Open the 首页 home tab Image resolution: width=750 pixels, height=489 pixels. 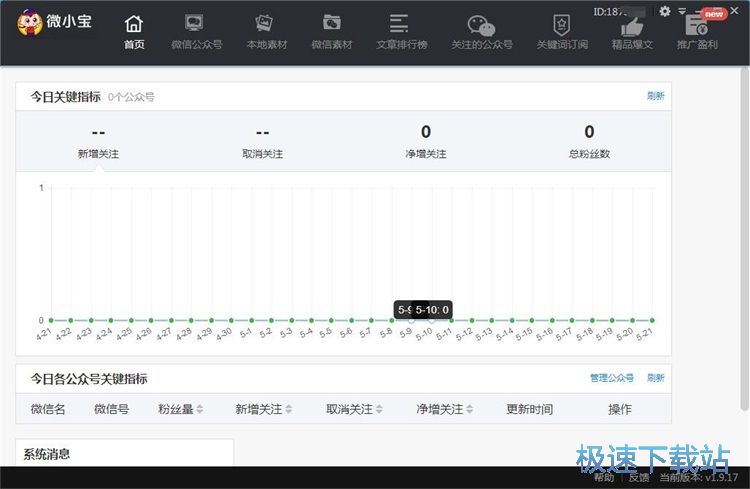134,33
